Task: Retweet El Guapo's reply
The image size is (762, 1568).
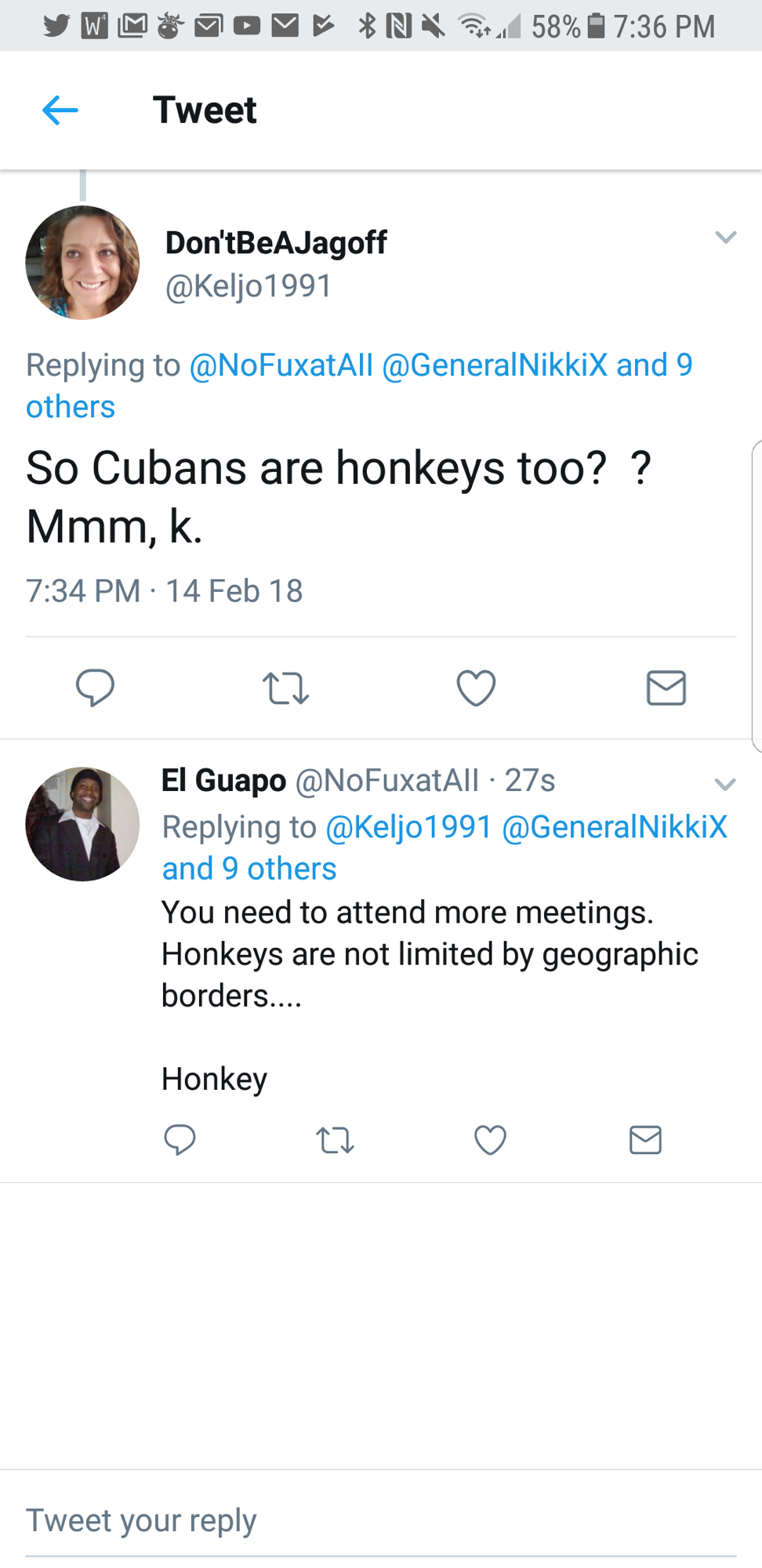Action: pyautogui.click(x=335, y=1140)
